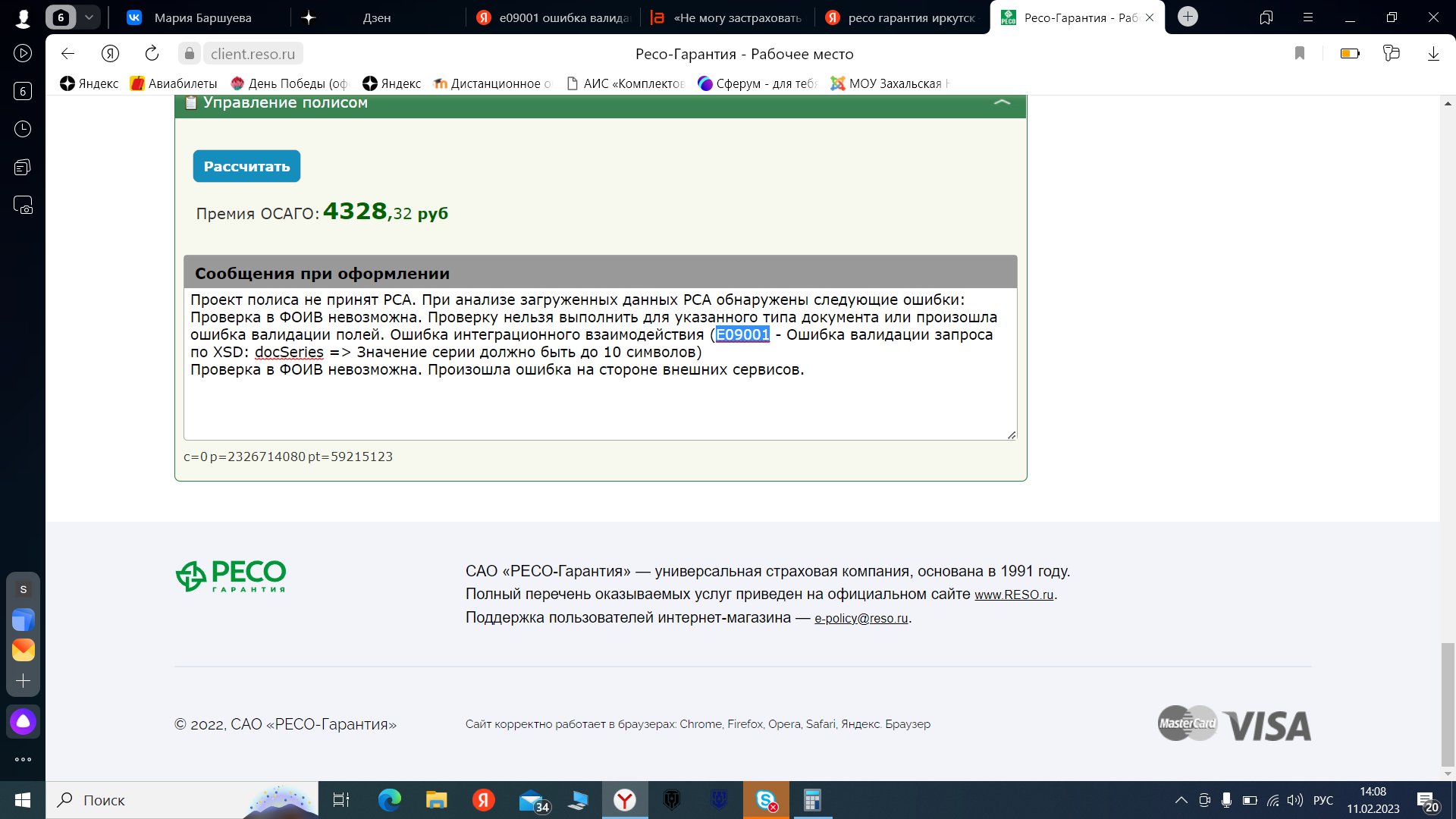Open the День Победы bookmark
The image size is (1456, 819).
tap(290, 83)
